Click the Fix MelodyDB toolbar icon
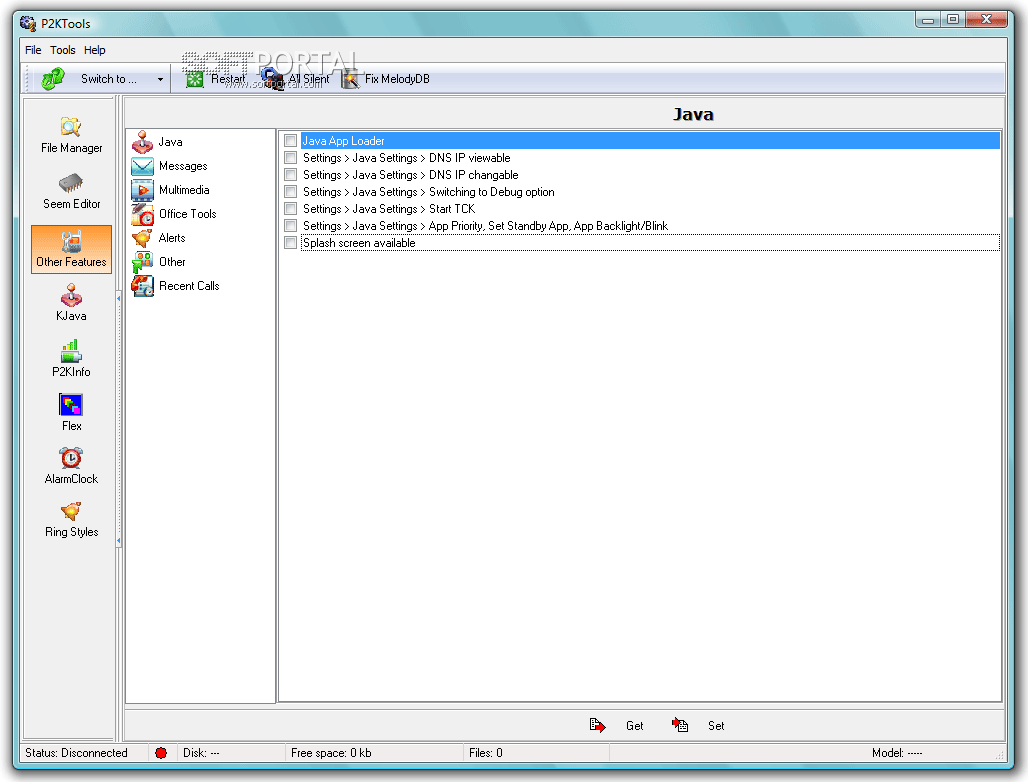 tap(351, 79)
